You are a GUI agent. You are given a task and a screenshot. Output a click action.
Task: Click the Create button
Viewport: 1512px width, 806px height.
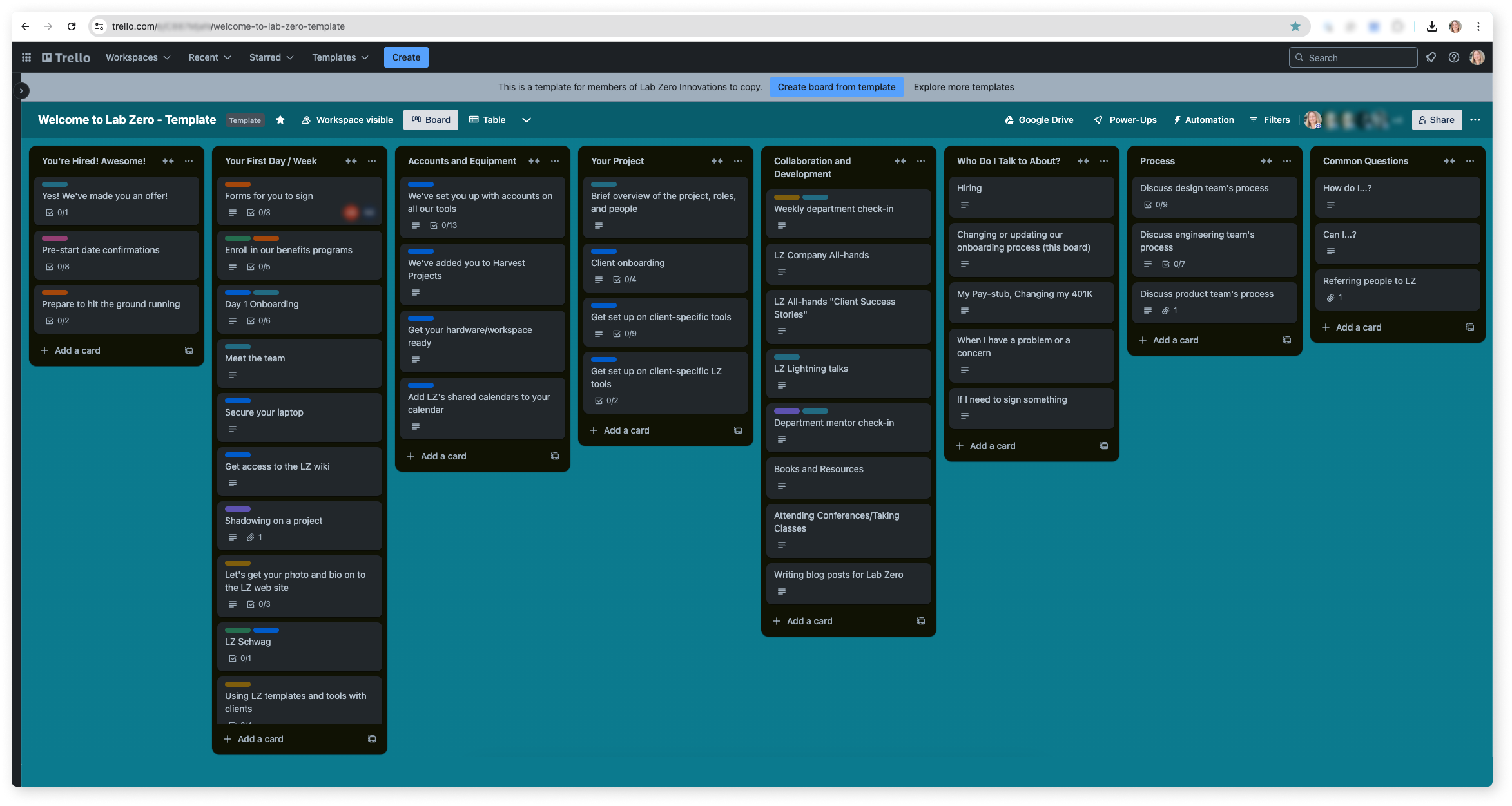(x=406, y=57)
